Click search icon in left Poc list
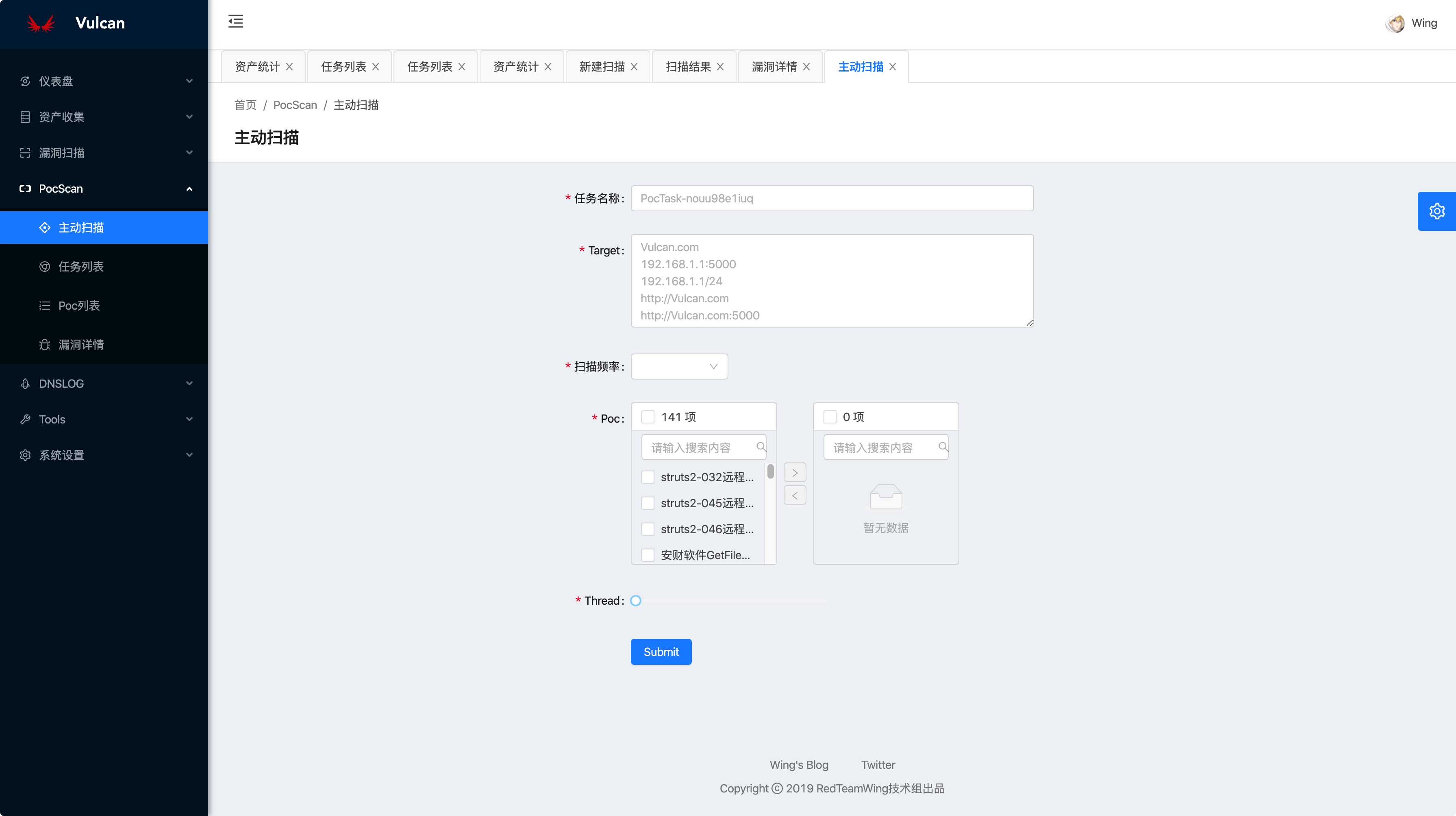 pos(761,447)
